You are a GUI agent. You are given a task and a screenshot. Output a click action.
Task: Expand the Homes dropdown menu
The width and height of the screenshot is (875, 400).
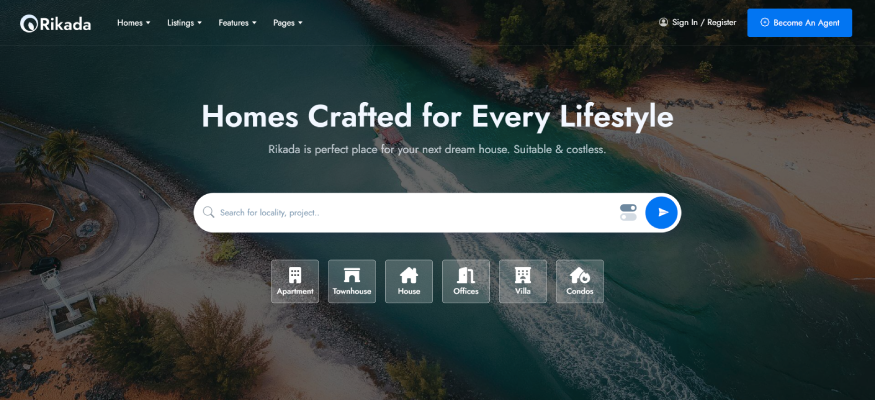tap(134, 23)
